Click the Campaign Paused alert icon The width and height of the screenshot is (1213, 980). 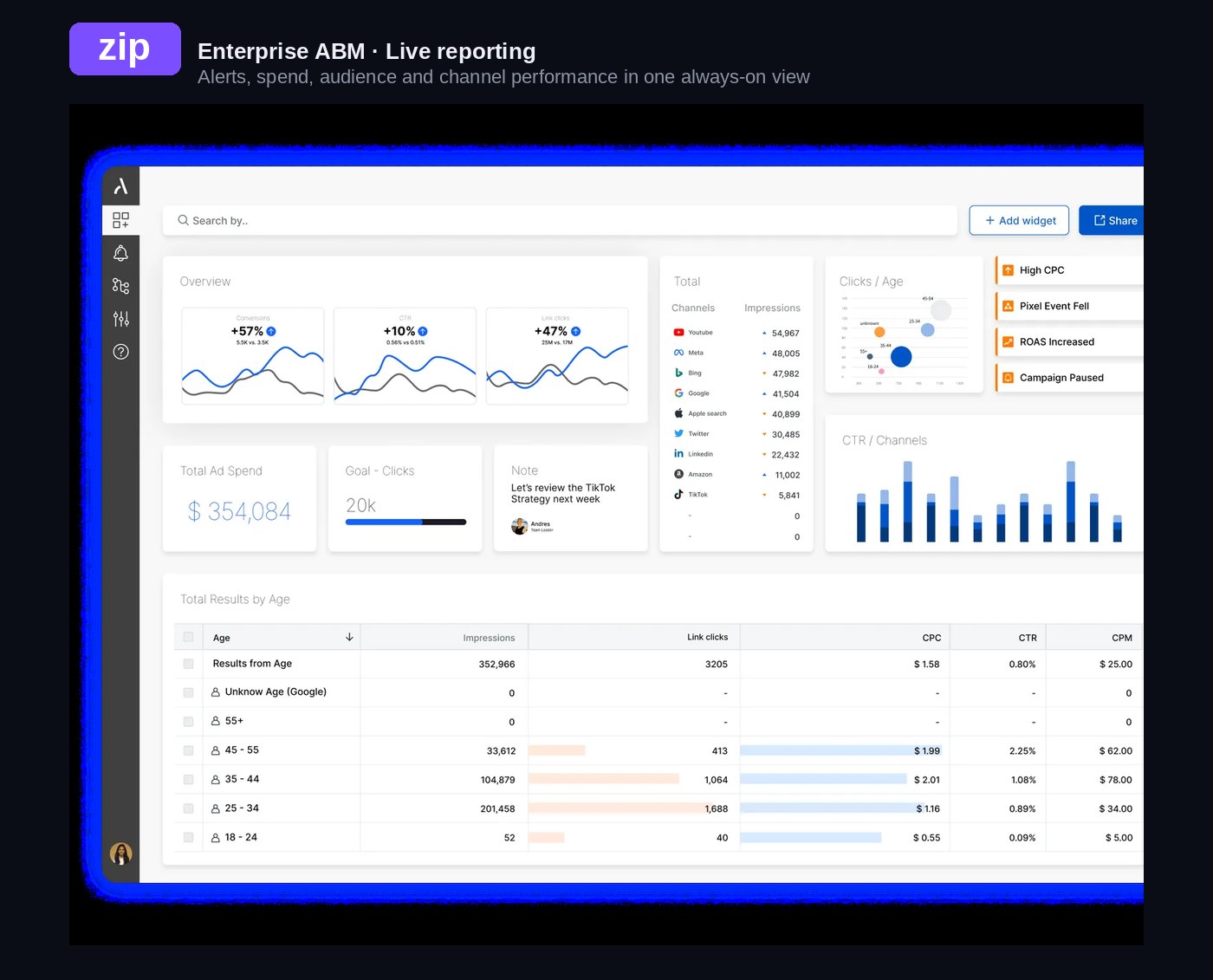tap(1008, 378)
